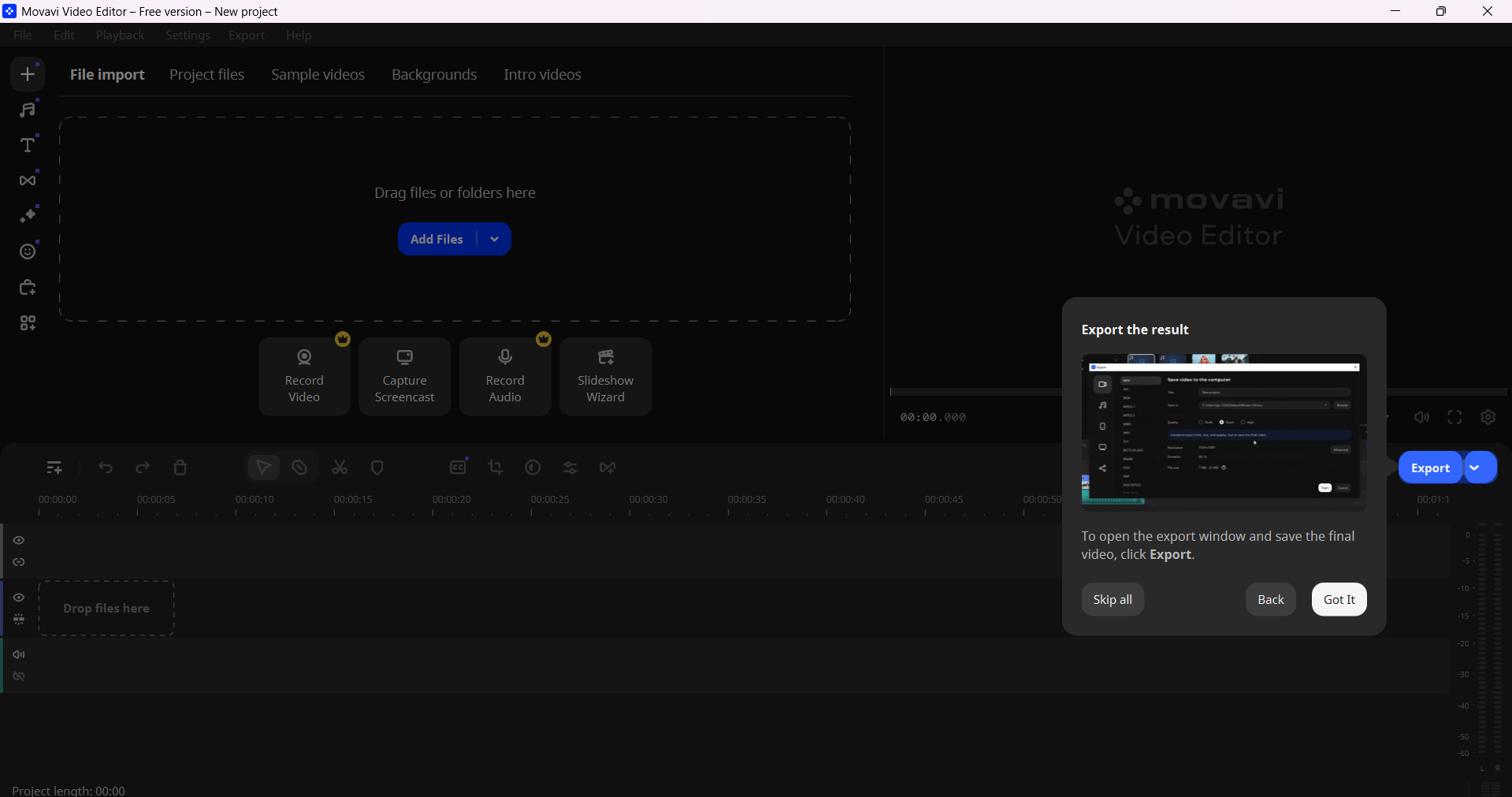The width and height of the screenshot is (1512, 797).
Task: Click the Capture Screencast button
Action: (x=404, y=377)
